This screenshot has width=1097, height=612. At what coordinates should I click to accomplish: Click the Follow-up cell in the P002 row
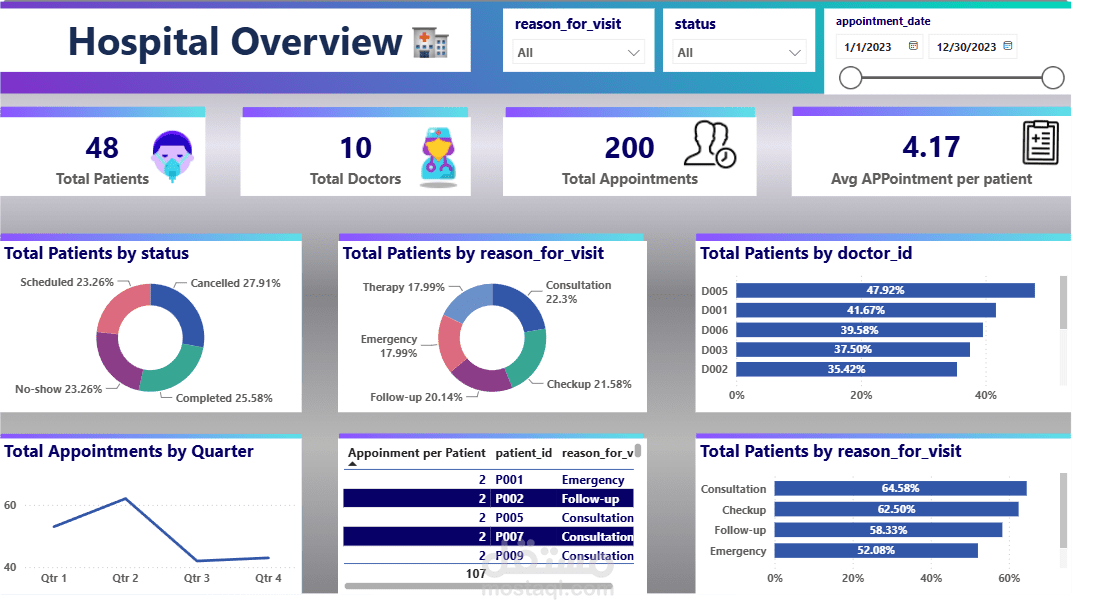[590, 499]
